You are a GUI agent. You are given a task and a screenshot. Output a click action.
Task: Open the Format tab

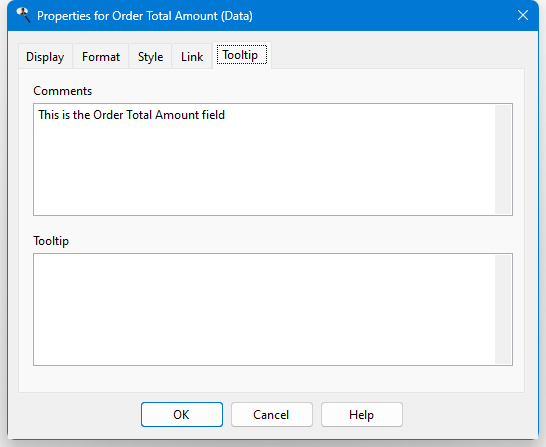click(x=101, y=56)
